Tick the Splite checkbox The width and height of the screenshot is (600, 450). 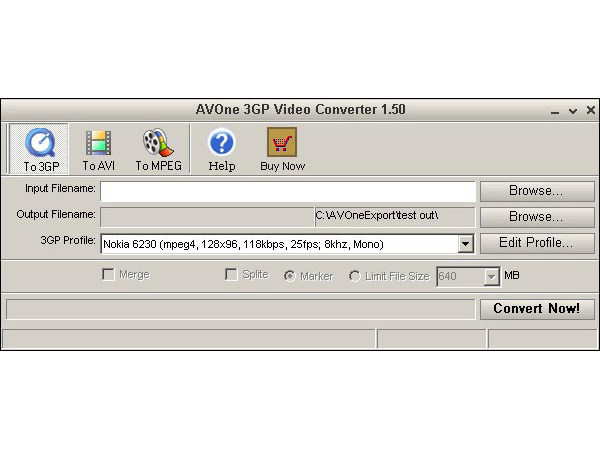pyautogui.click(x=231, y=274)
